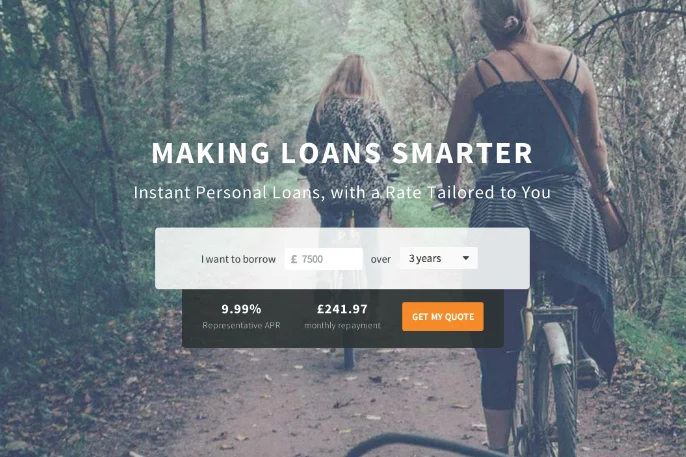The image size is (686, 457).
Task: Select the word LOANS in the headline
Action: [331, 153]
